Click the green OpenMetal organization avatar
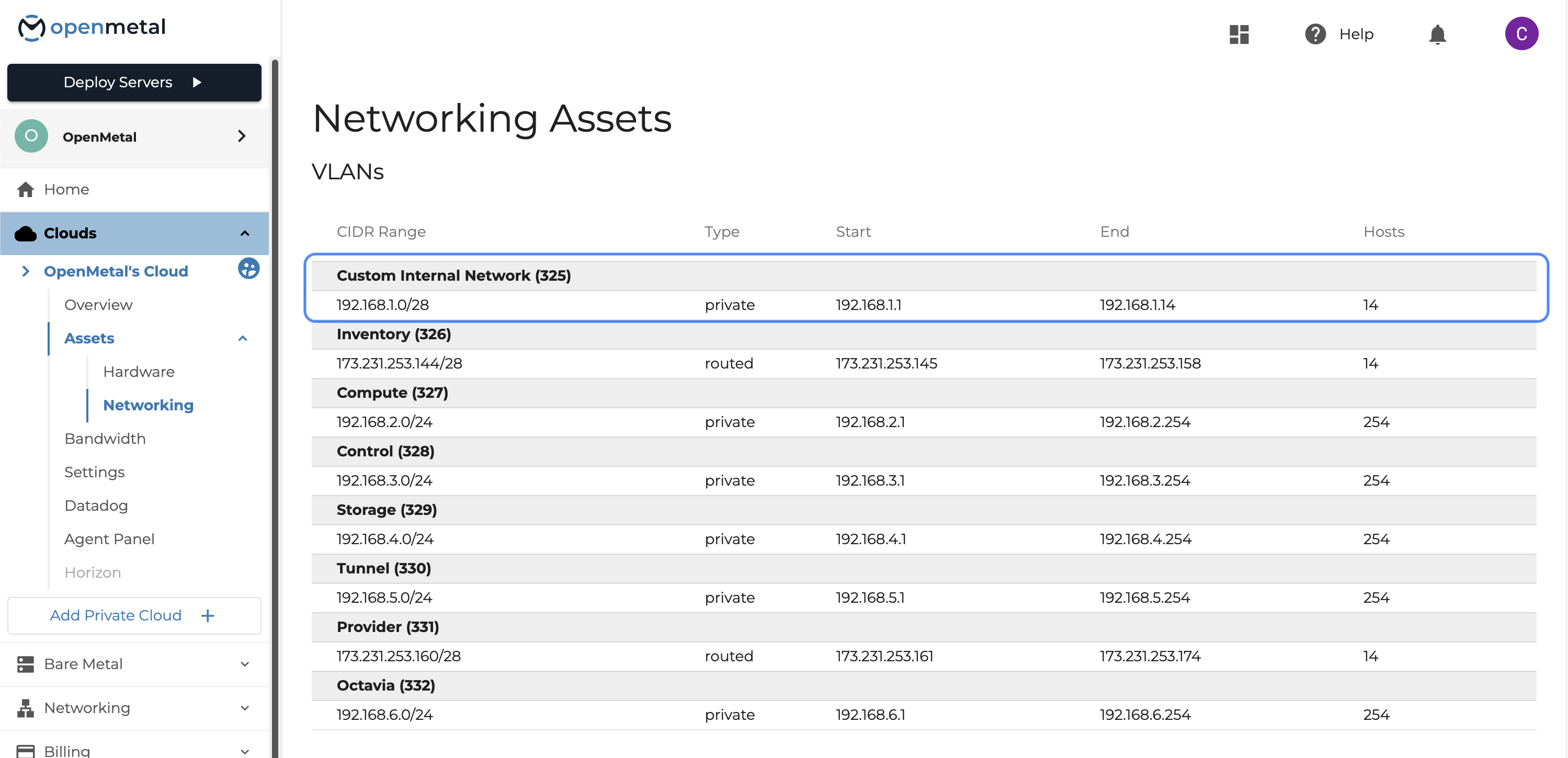 tap(31, 136)
